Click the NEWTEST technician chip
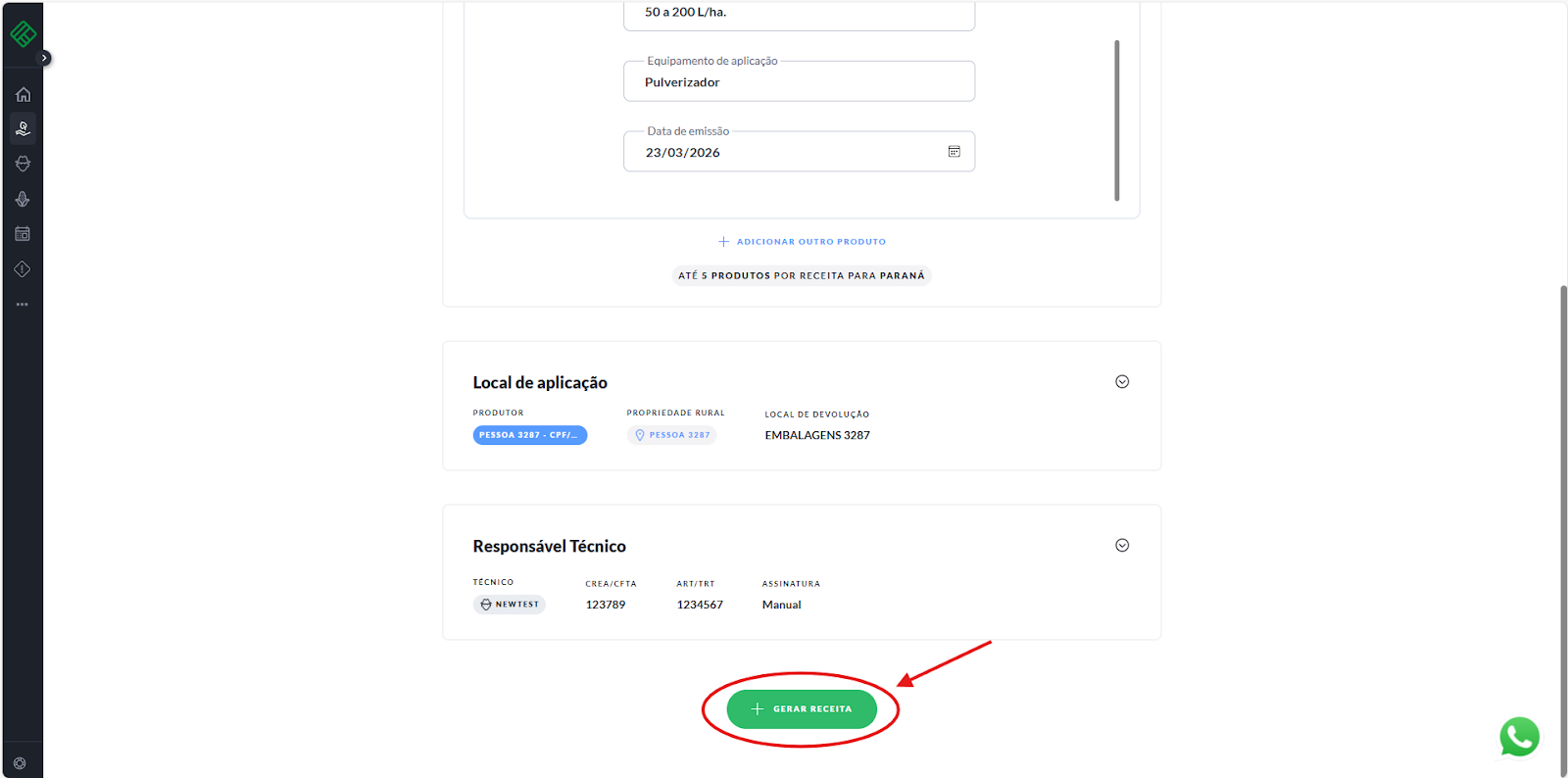1568x778 pixels. (510, 605)
